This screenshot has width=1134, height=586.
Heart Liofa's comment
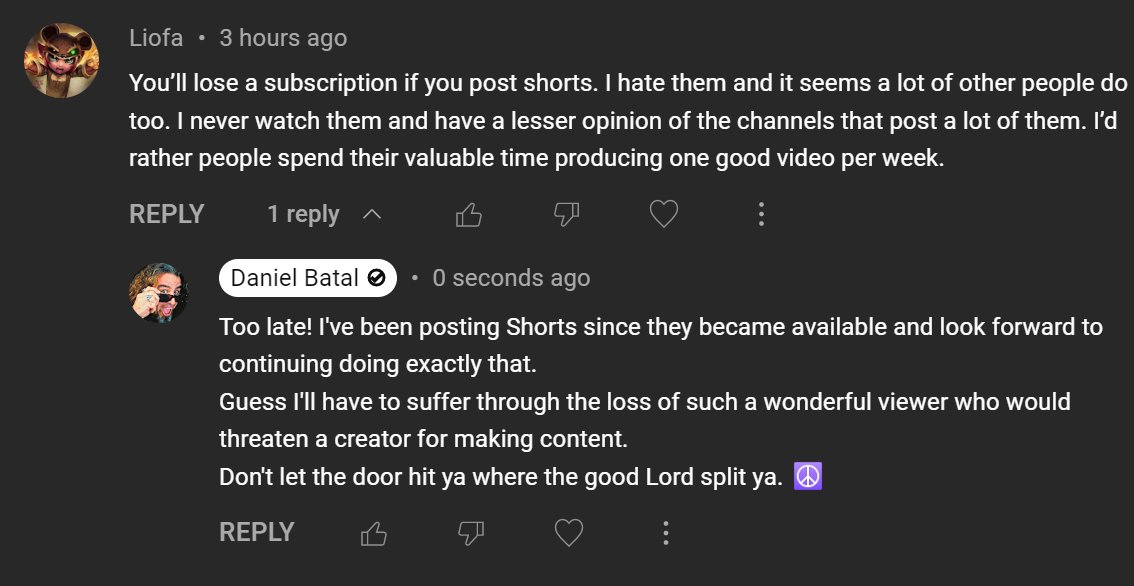point(663,214)
